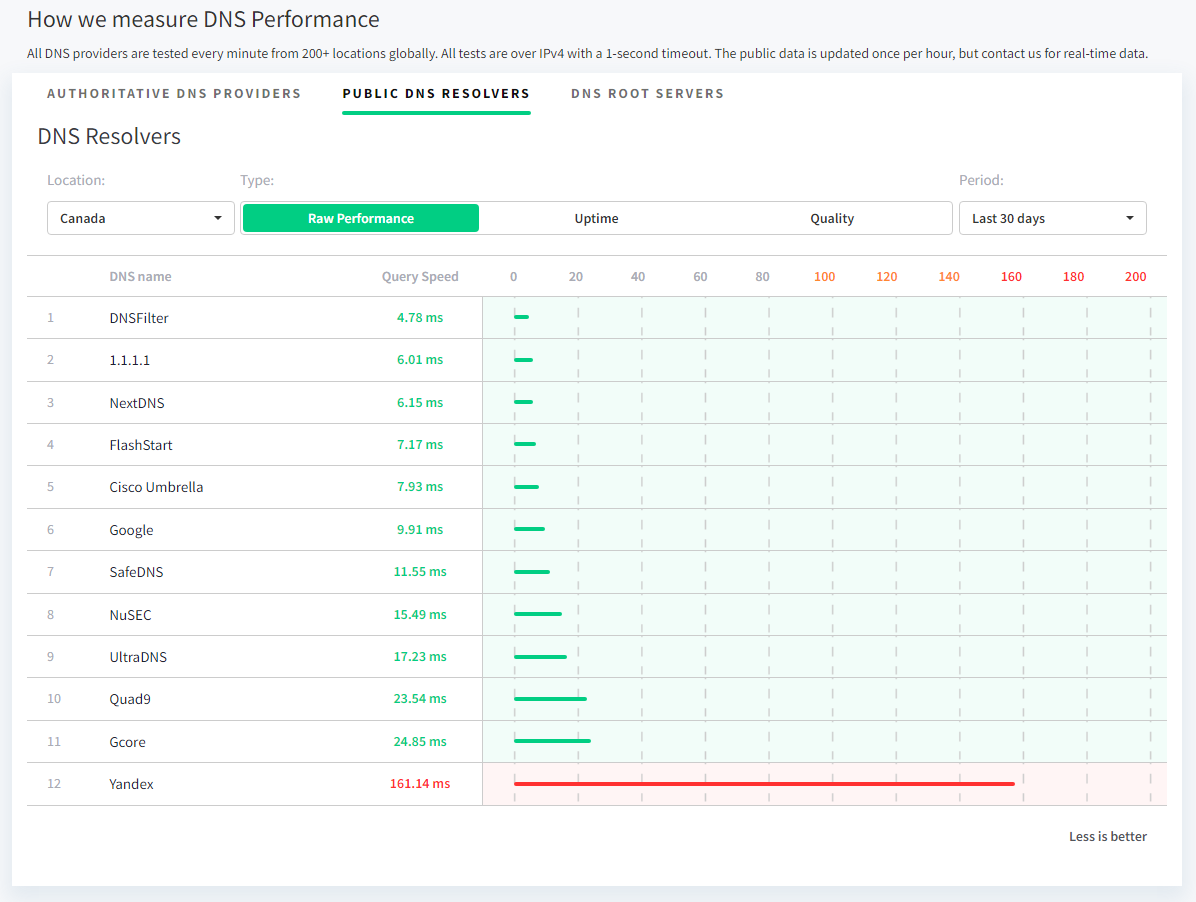Switch to the DNS Root Servers tab
The image size is (1196, 902).
(648, 94)
